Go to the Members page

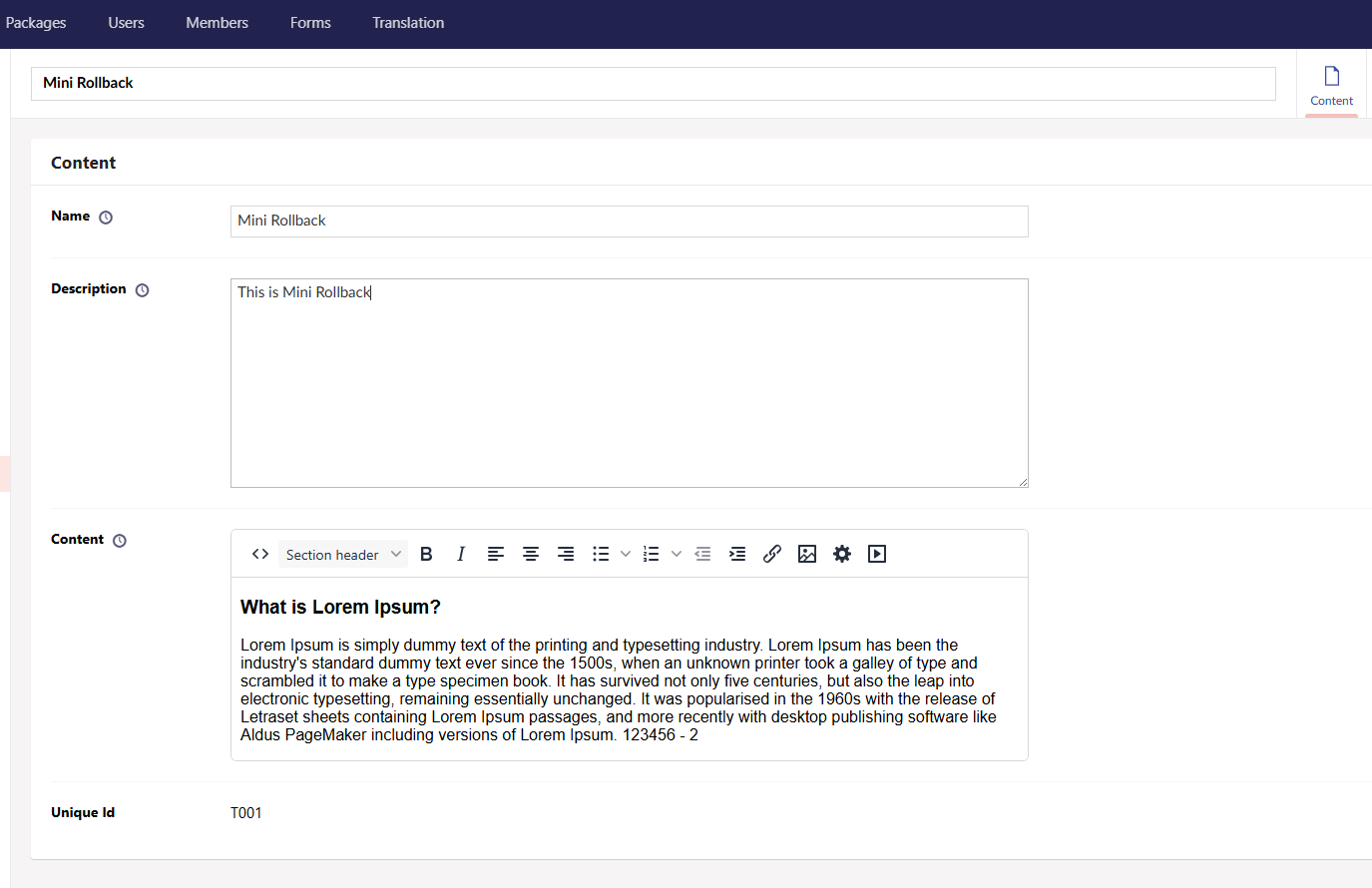[x=217, y=22]
